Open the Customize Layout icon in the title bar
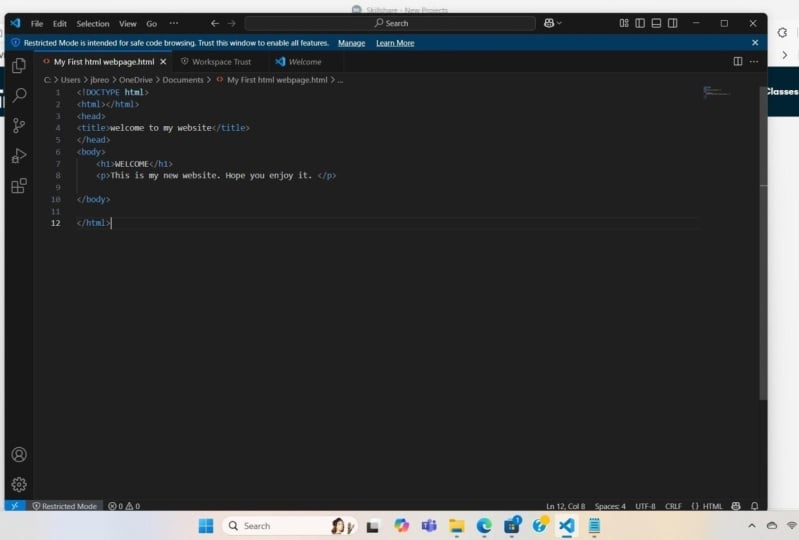This screenshot has width=799, height=540. (x=624, y=23)
